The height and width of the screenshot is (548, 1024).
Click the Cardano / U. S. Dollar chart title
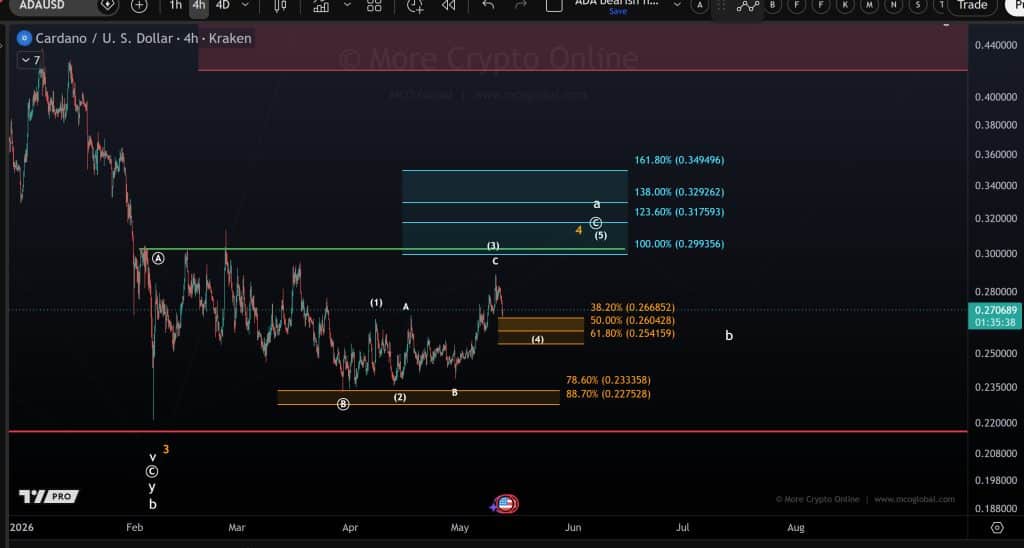pos(143,39)
